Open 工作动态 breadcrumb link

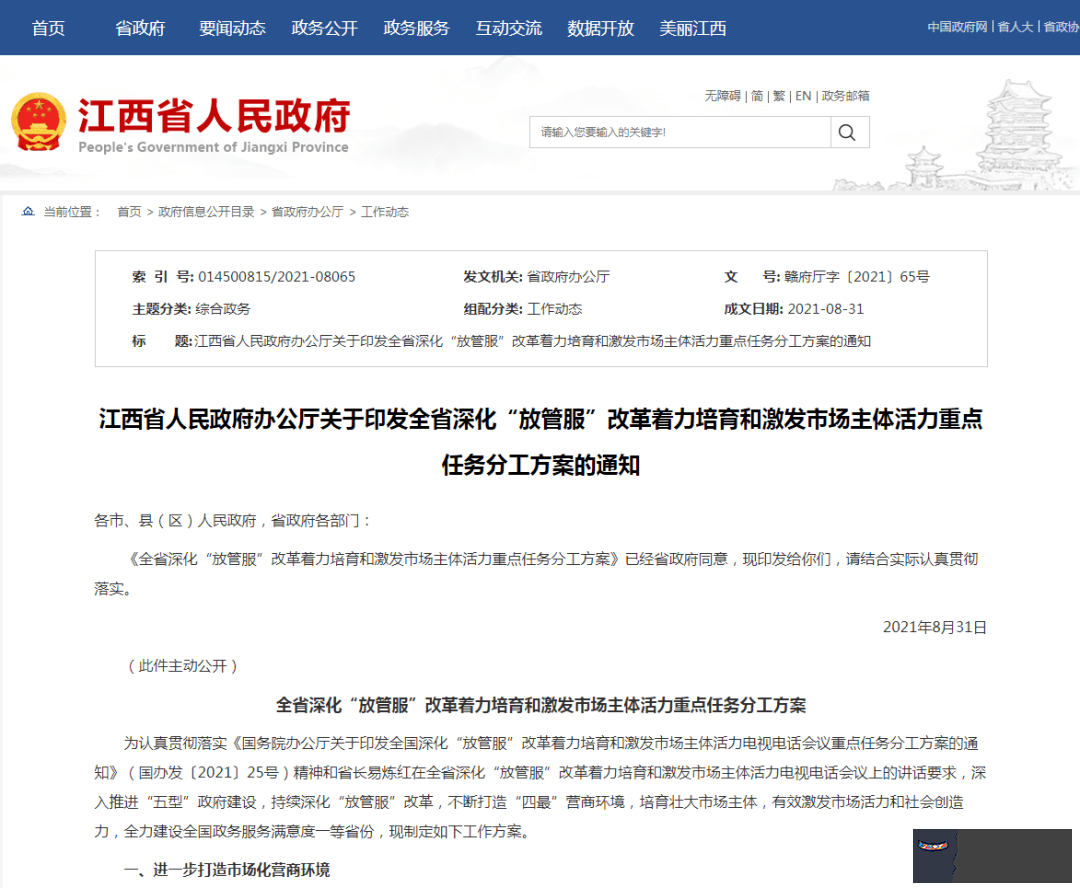click(x=384, y=211)
